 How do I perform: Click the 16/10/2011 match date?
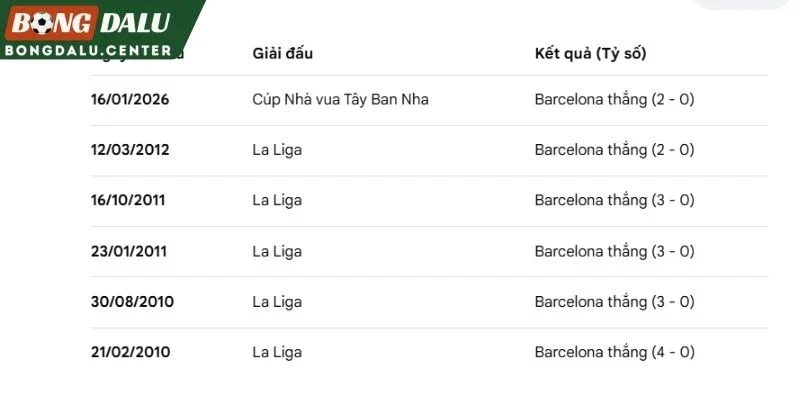click(128, 200)
